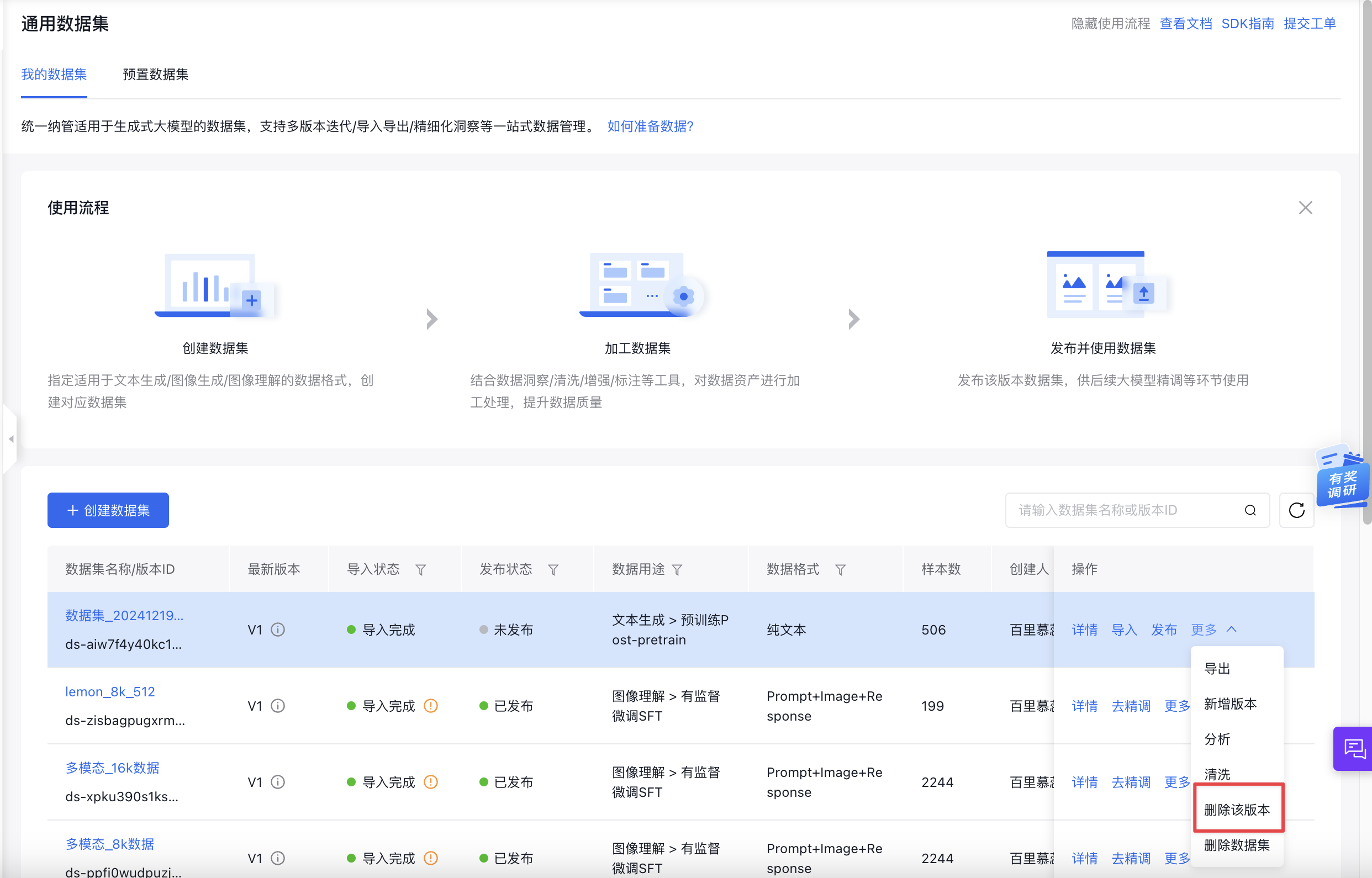The height and width of the screenshot is (878, 1372).
Task: Click 详情 for 多模态_8k数据 row
Action: coord(1084,858)
